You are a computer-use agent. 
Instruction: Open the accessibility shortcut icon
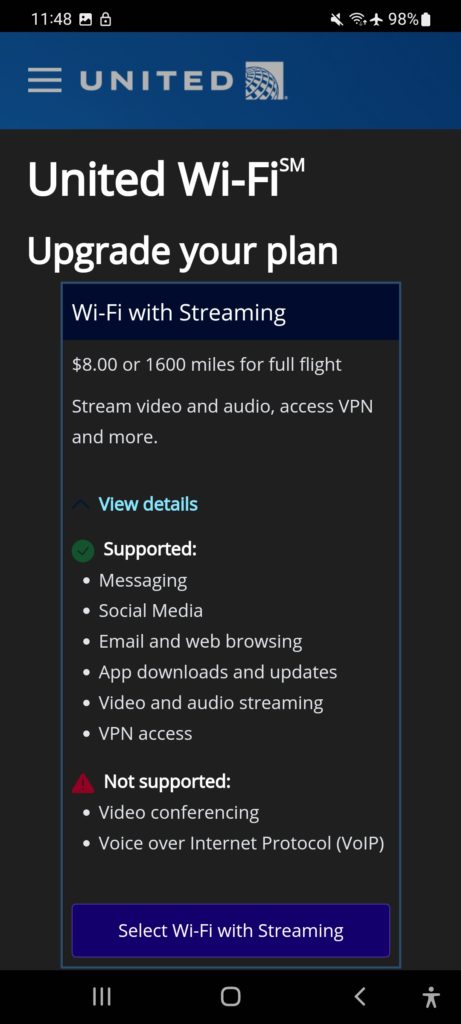pyautogui.click(x=430, y=997)
